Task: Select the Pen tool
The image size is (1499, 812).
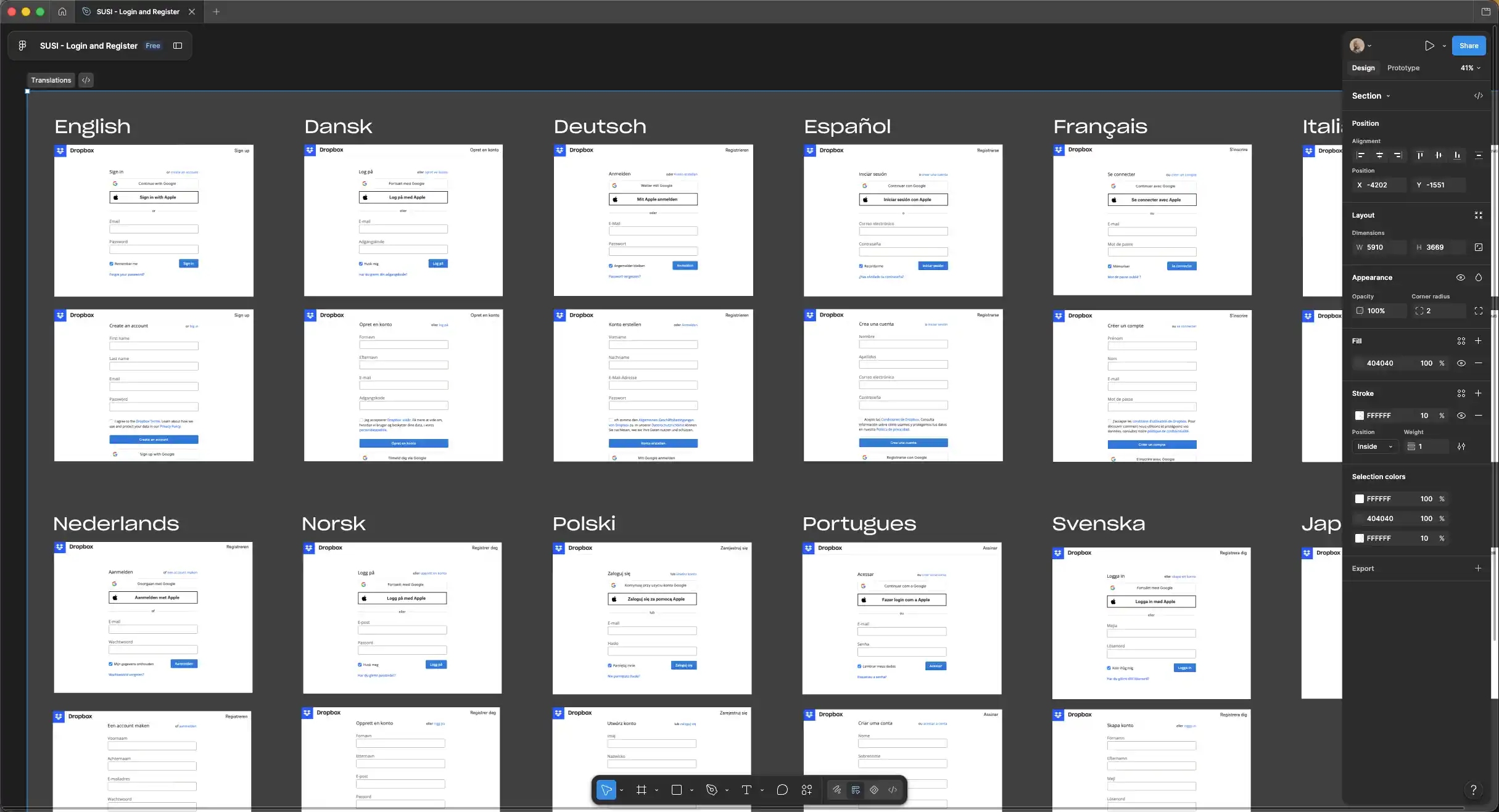Action: click(x=712, y=790)
